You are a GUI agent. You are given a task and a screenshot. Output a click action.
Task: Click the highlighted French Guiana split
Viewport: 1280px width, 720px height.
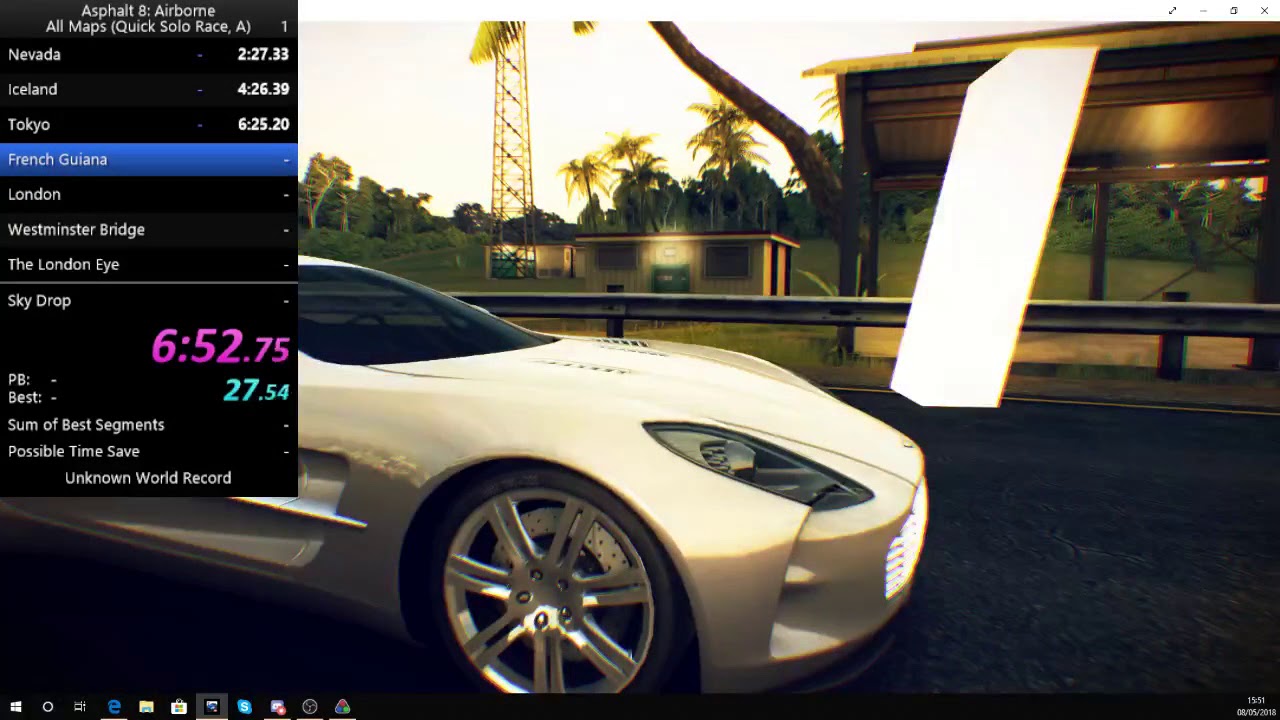[x=148, y=159]
